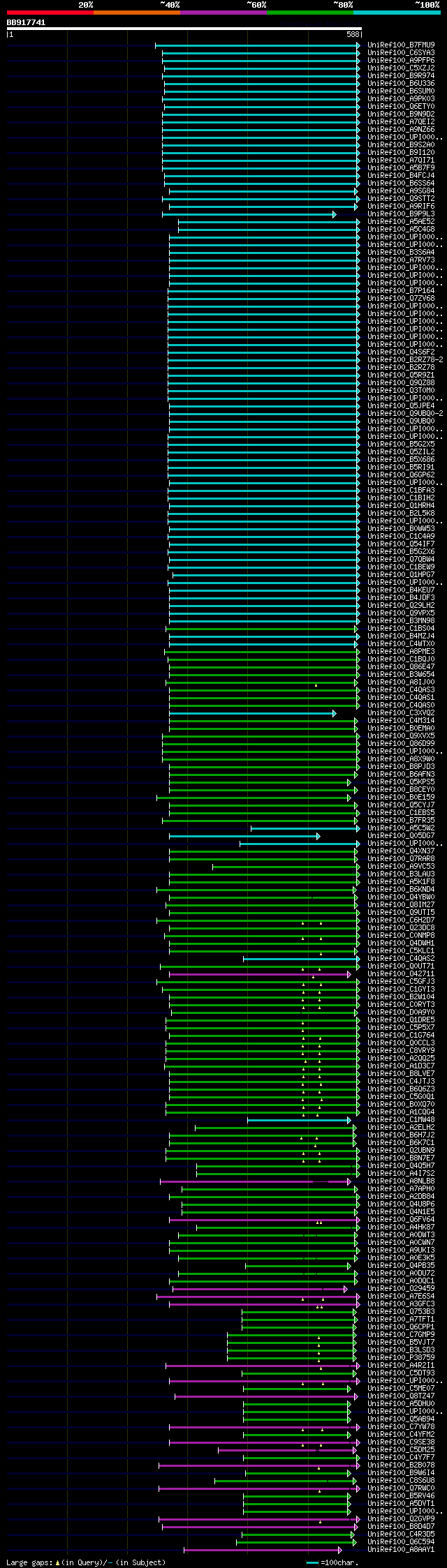Select hit UniRef100_Q5KPS5

click(401, 782)
